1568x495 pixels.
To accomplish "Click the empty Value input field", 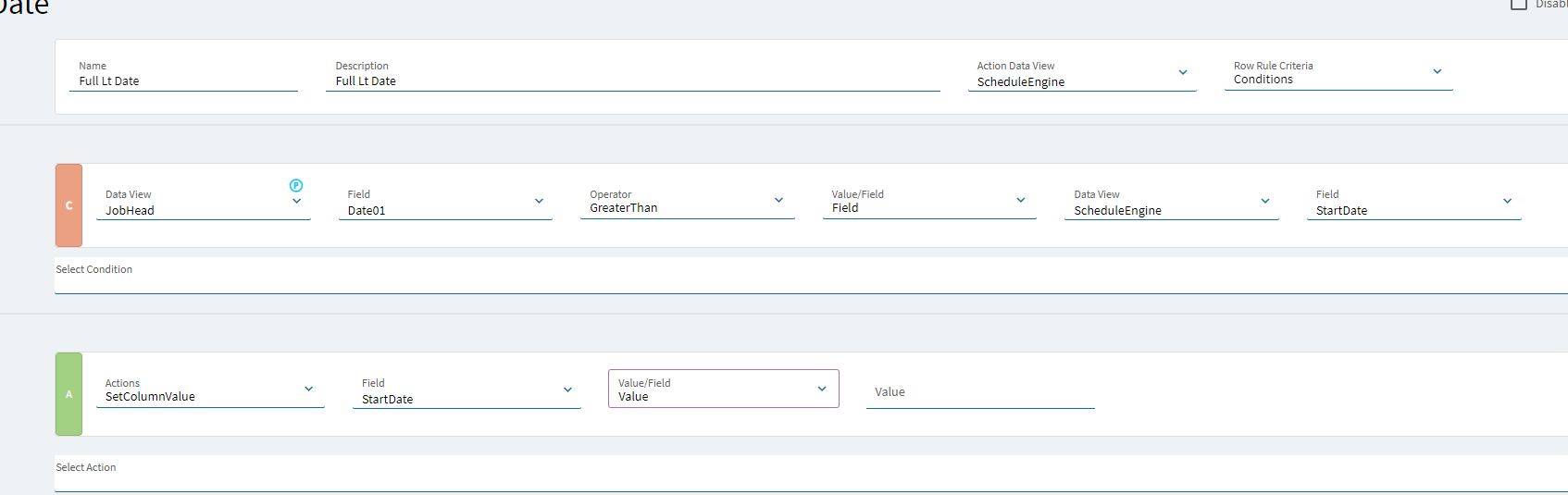I will pyautogui.click(x=979, y=392).
